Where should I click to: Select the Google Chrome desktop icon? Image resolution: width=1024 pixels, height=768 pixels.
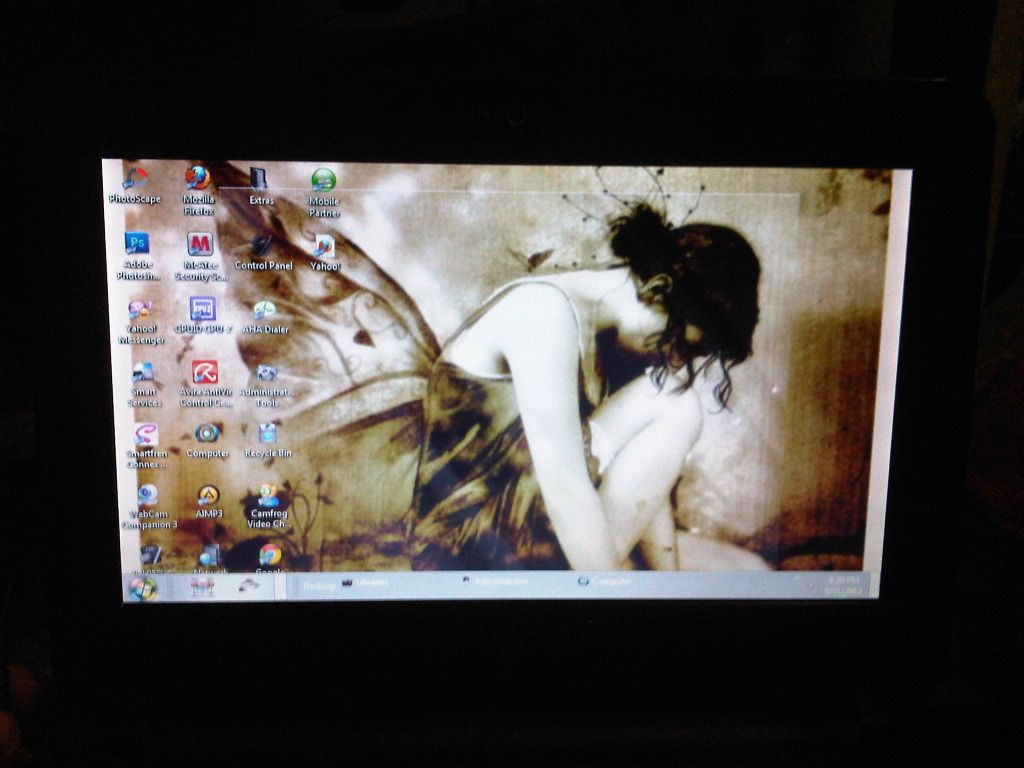[x=270, y=558]
